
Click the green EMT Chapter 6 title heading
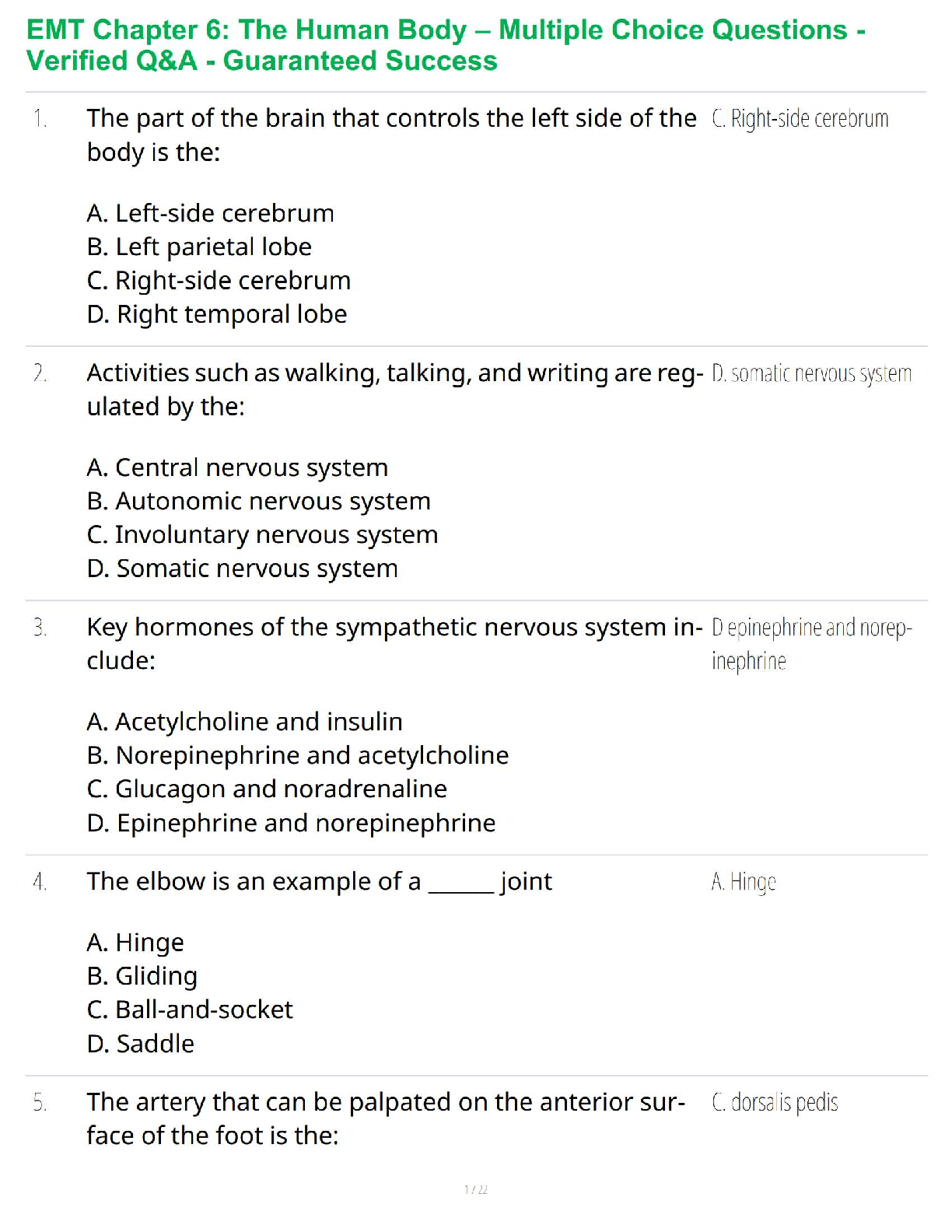tap(446, 45)
